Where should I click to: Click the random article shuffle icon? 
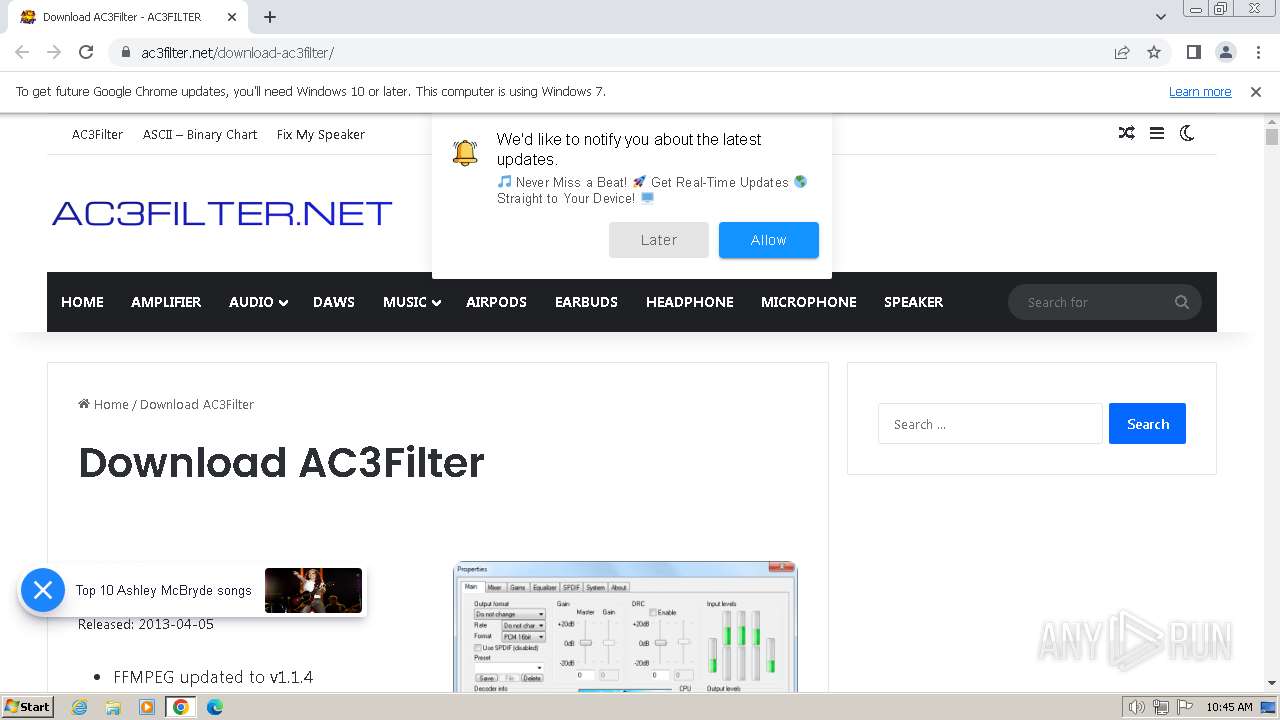(x=1127, y=133)
